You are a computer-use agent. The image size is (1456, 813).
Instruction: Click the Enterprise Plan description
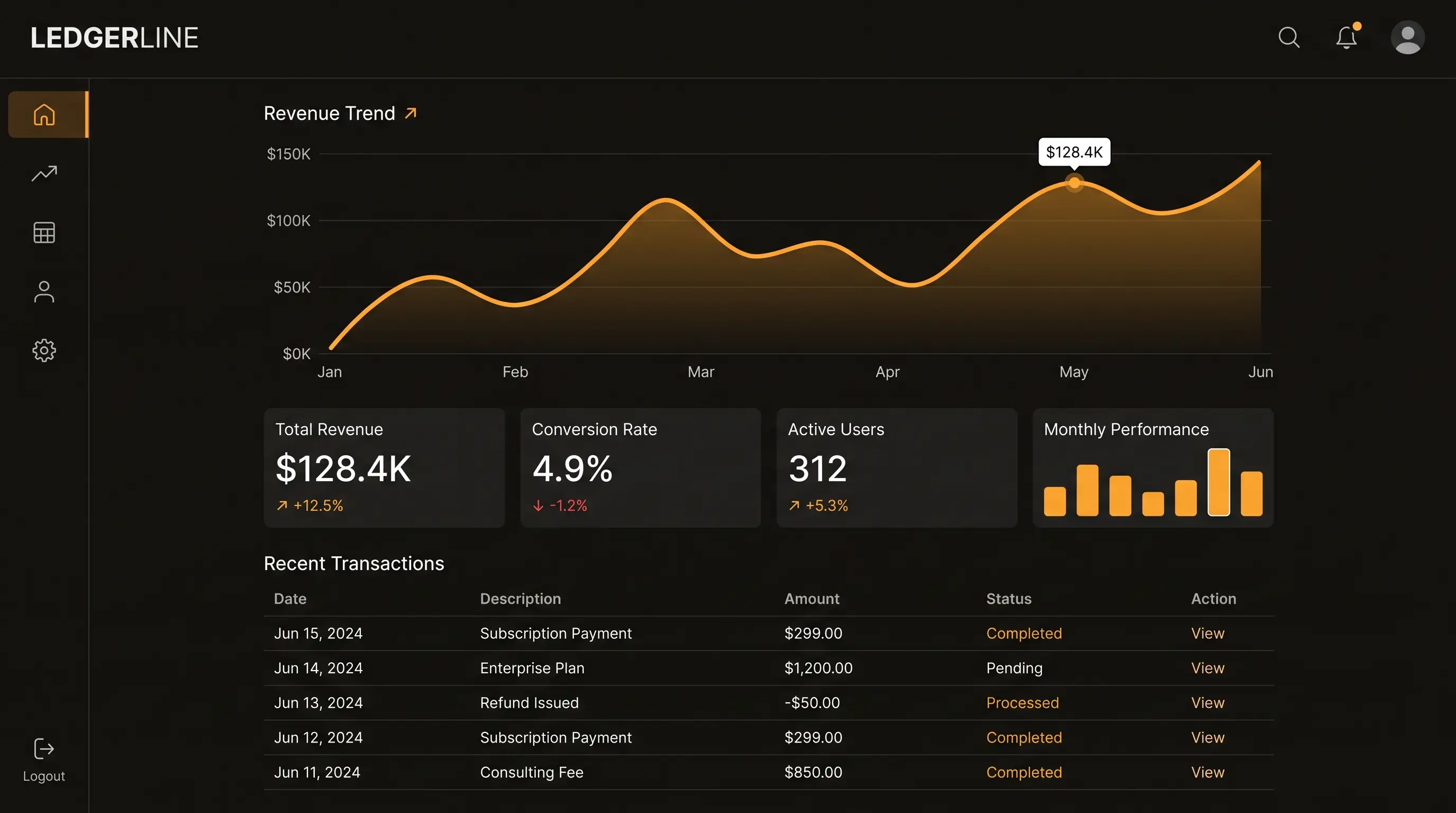(532, 669)
